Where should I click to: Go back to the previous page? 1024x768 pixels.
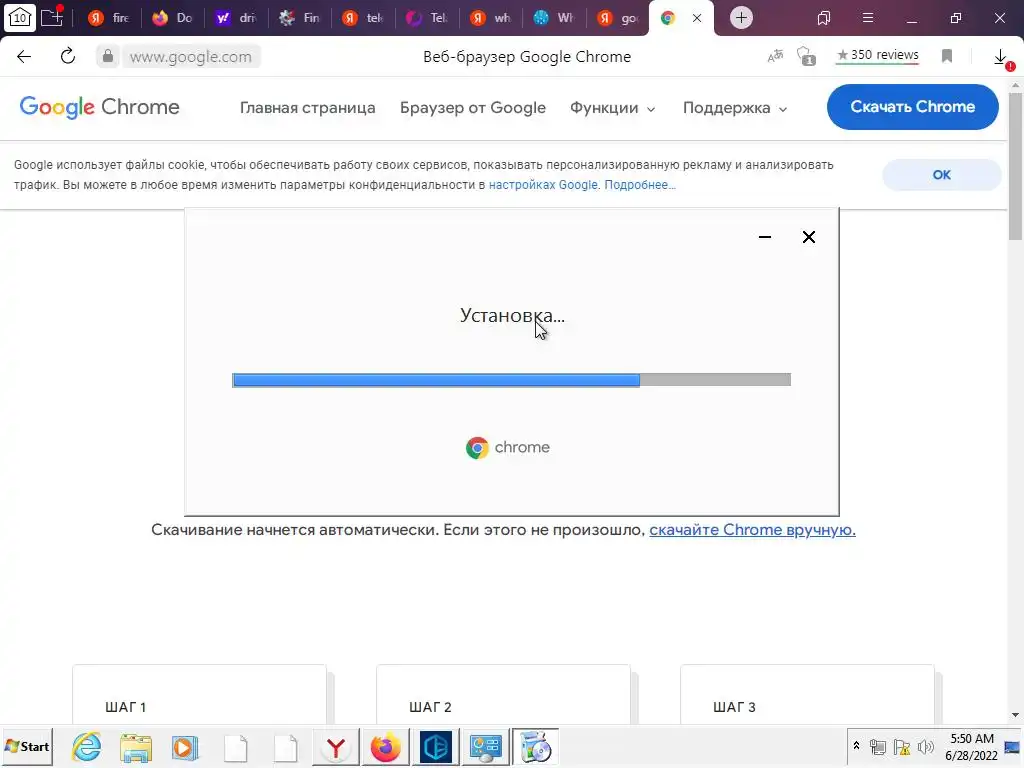coord(24,56)
